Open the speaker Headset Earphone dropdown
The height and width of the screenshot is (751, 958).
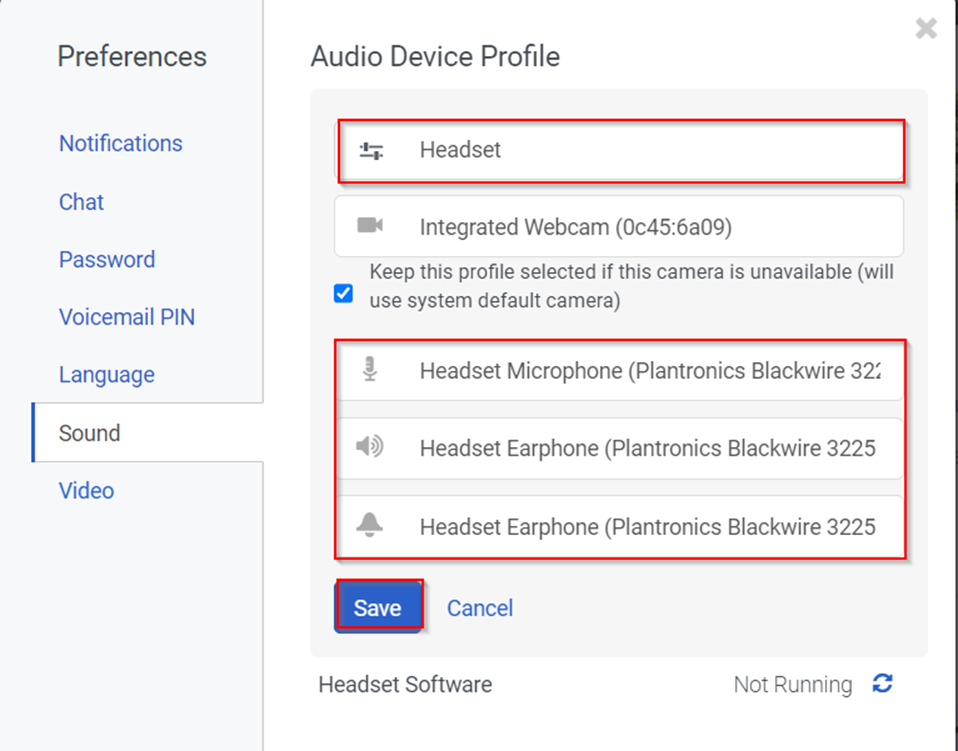(x=647, y=448)
